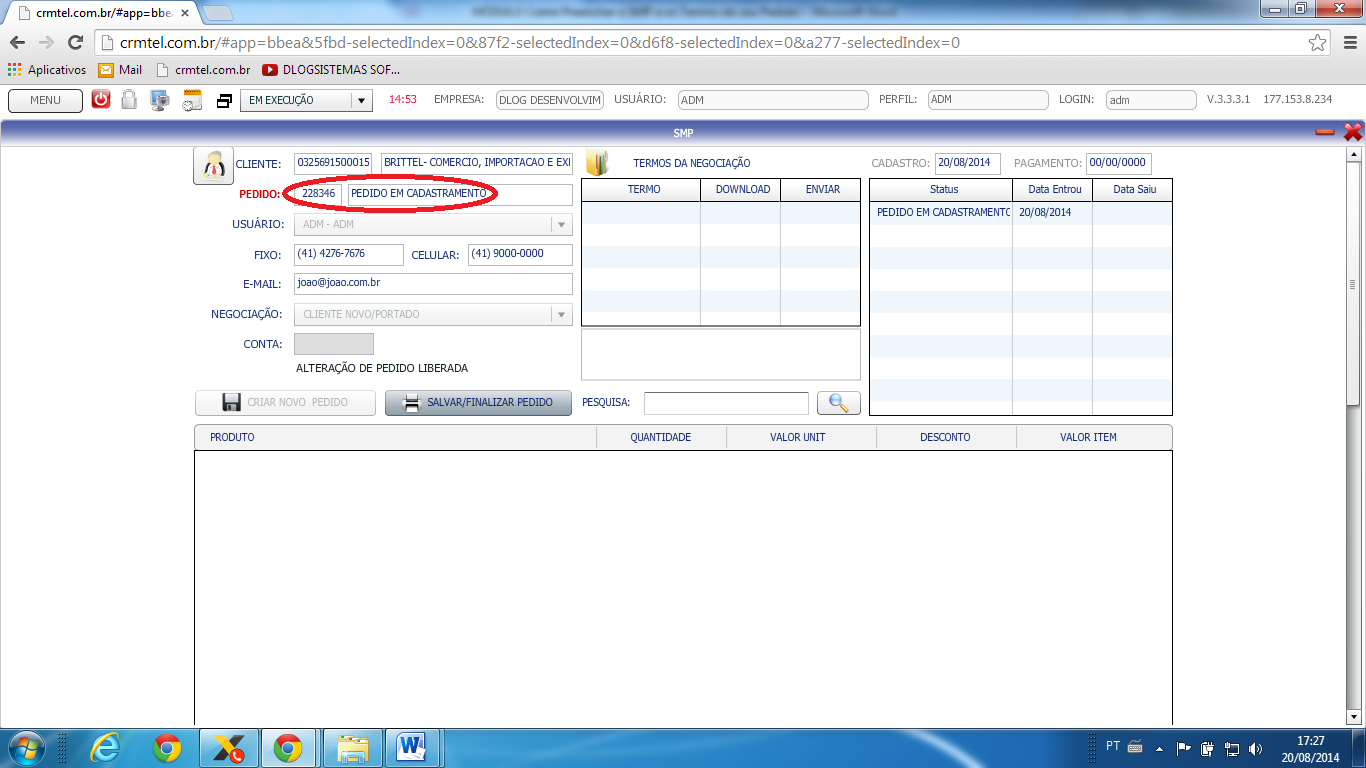Click the VALOR ITEM column header
The width and height of the screenshot is (1366, 768).
(1094, 437)
